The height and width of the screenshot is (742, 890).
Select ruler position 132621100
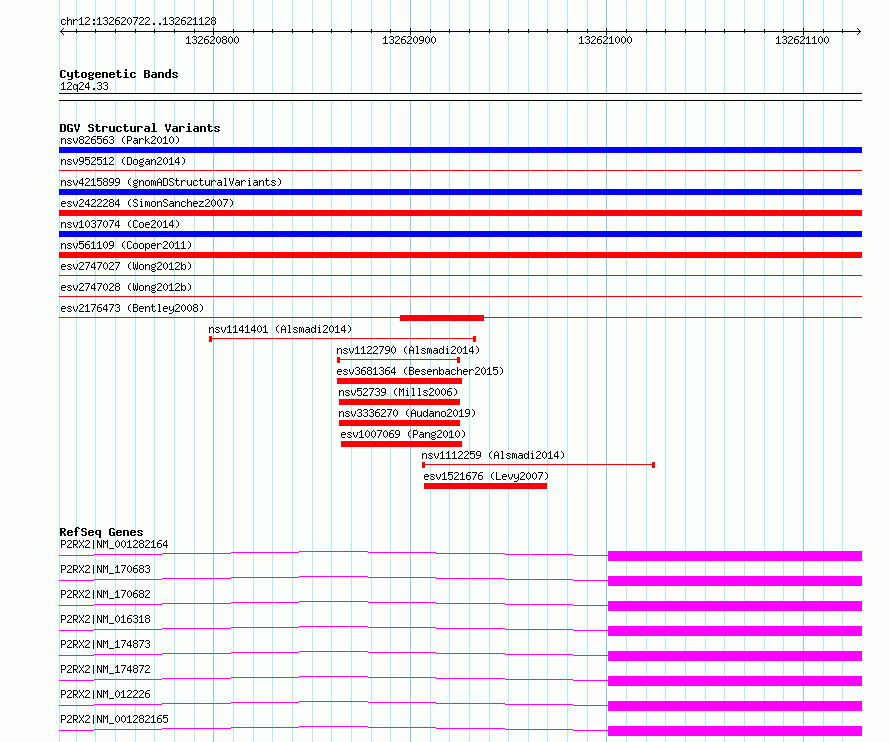(802, 40)
